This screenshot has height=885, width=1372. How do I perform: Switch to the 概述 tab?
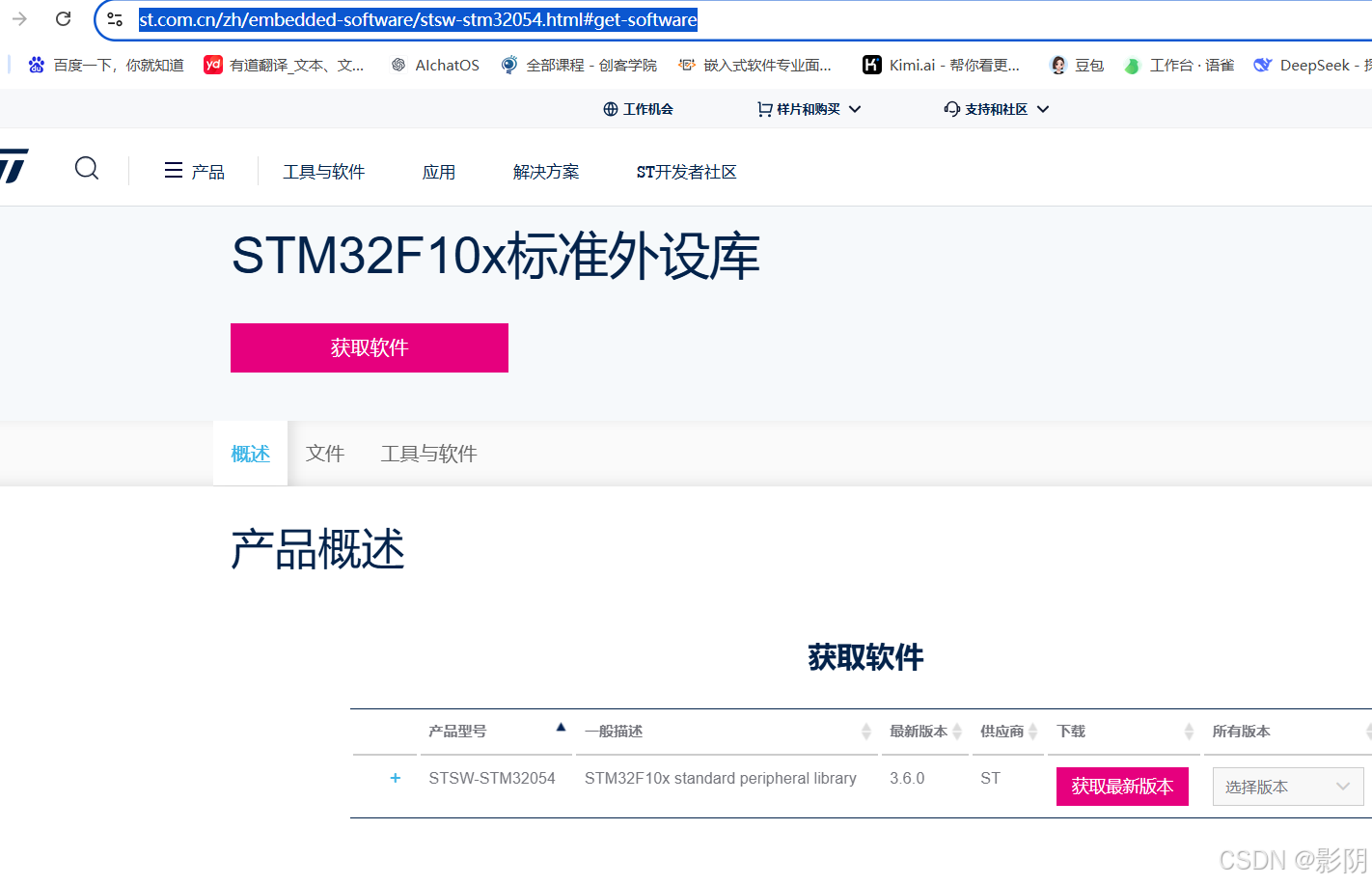[x=250, y=454]
